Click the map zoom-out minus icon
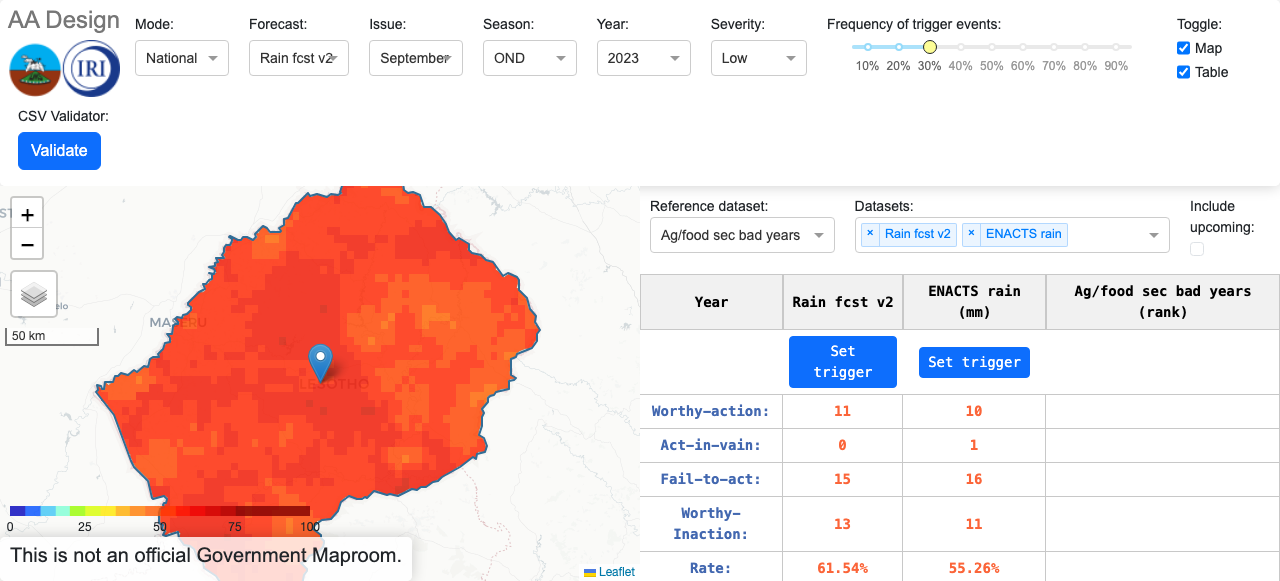The height and width of the screenshot is (581, 1280). point(27,244)
